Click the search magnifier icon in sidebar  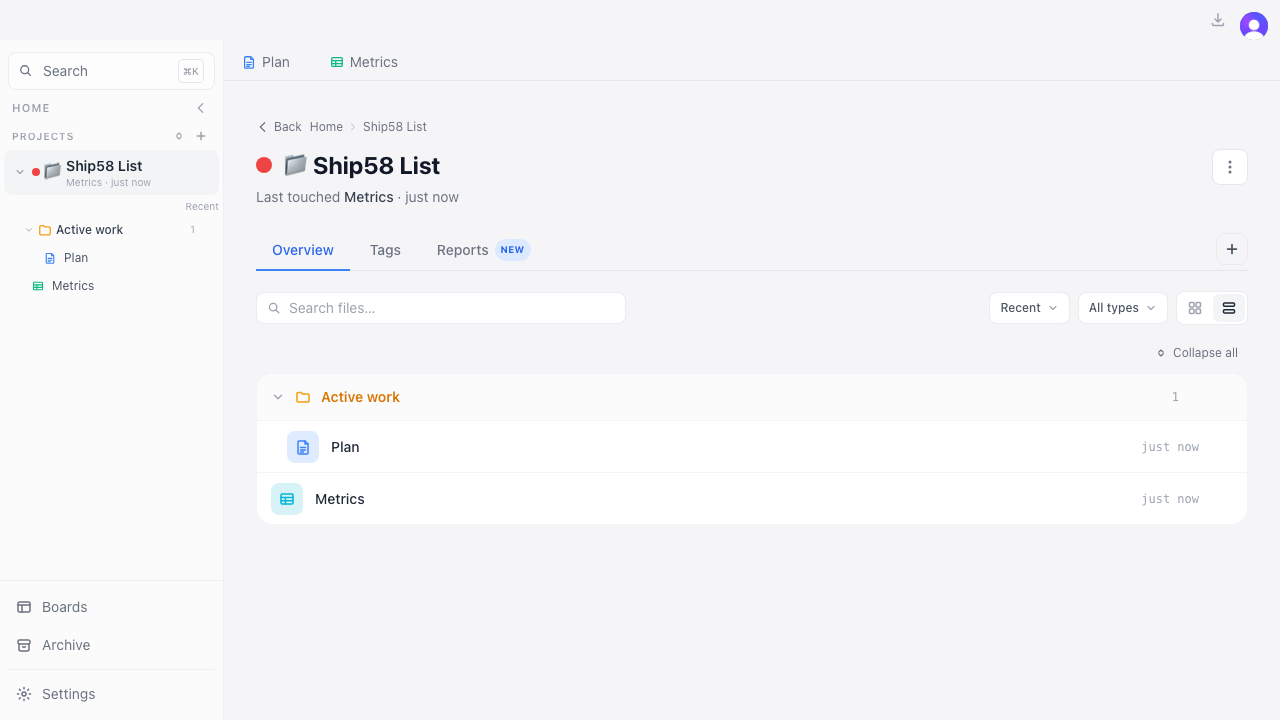pyautogui.click(x=26, y=71)
